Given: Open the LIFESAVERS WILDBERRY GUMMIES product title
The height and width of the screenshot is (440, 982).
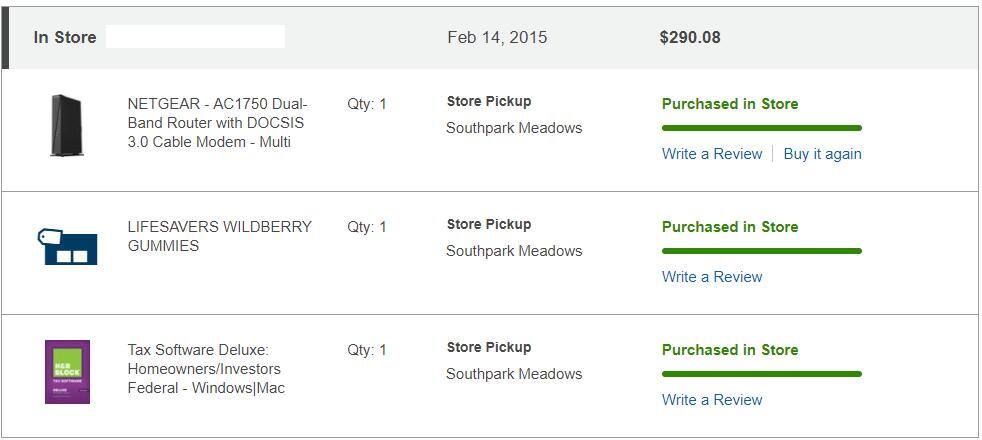Looking at the screenshot, I should pyautogui.click(x=219, y=236).
